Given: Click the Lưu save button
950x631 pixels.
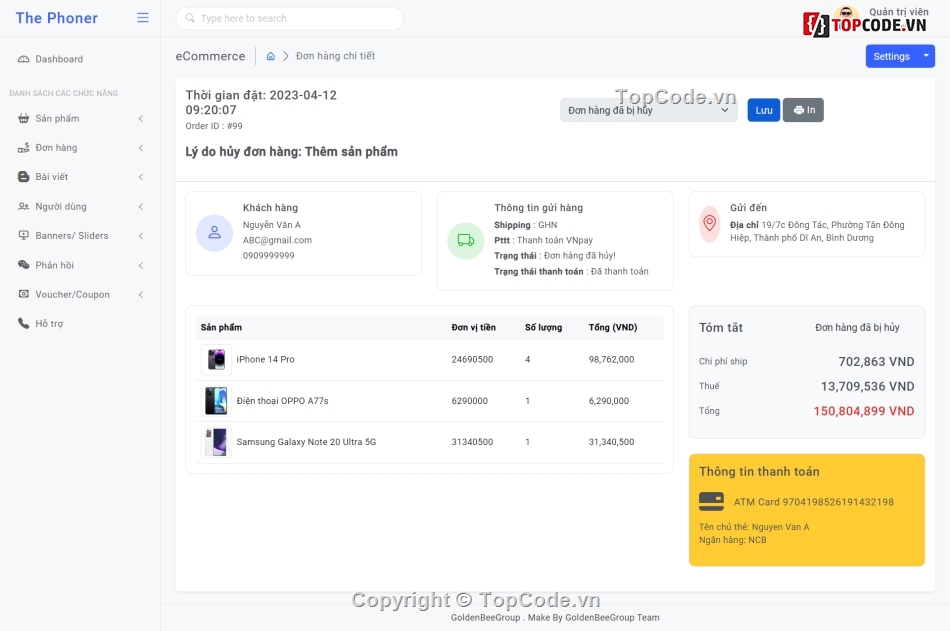Looking at the screenshot, I should pyautogui.click(x=764, y=110).
